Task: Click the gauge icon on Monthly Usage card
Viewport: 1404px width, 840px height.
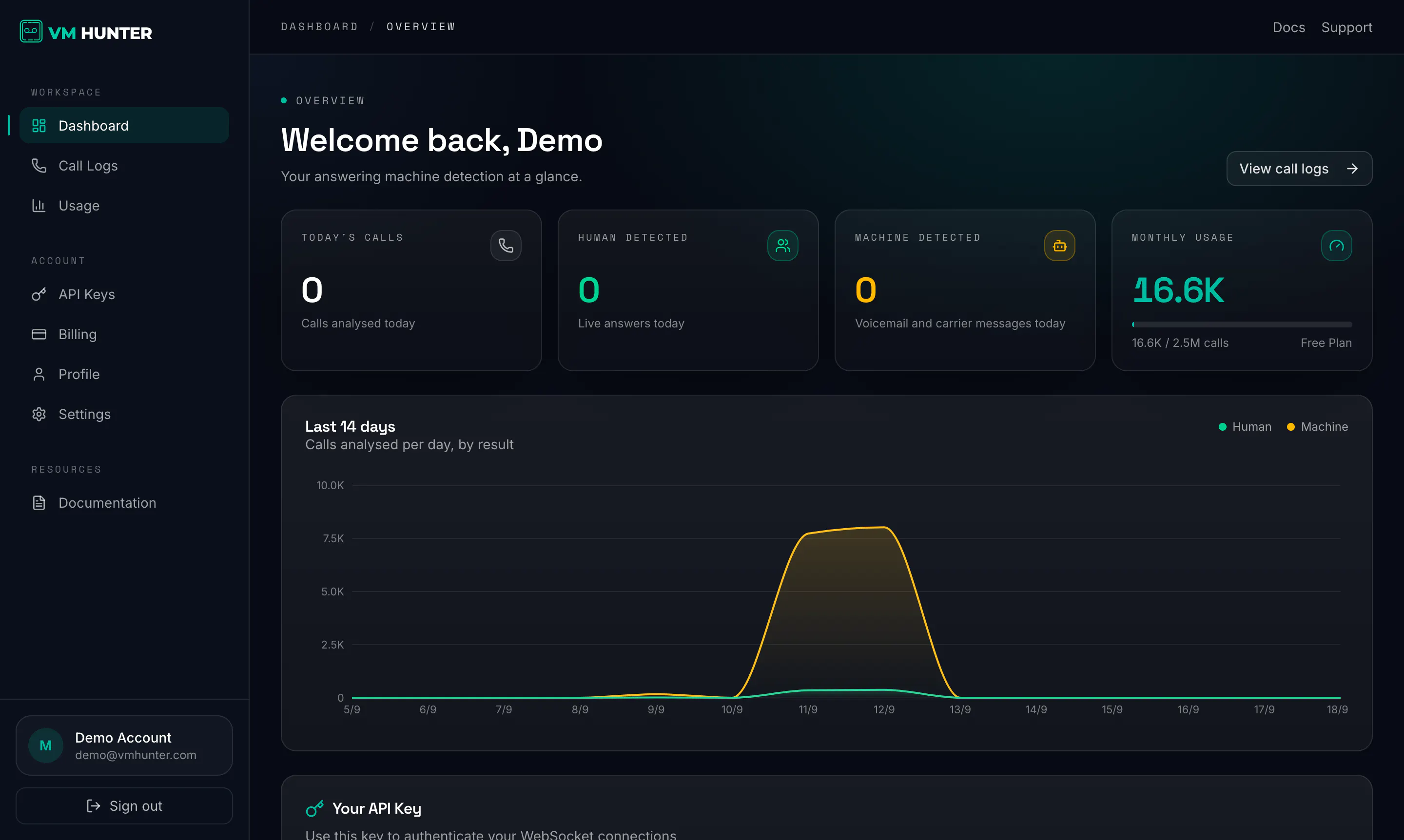Action: click(1337, 245)
